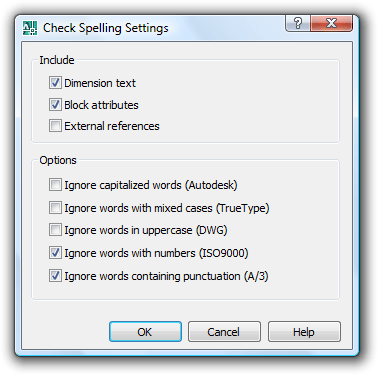Enable the External references checkbox
The height and width of the screenshot is (375, 378).
[x=55, y=126]
